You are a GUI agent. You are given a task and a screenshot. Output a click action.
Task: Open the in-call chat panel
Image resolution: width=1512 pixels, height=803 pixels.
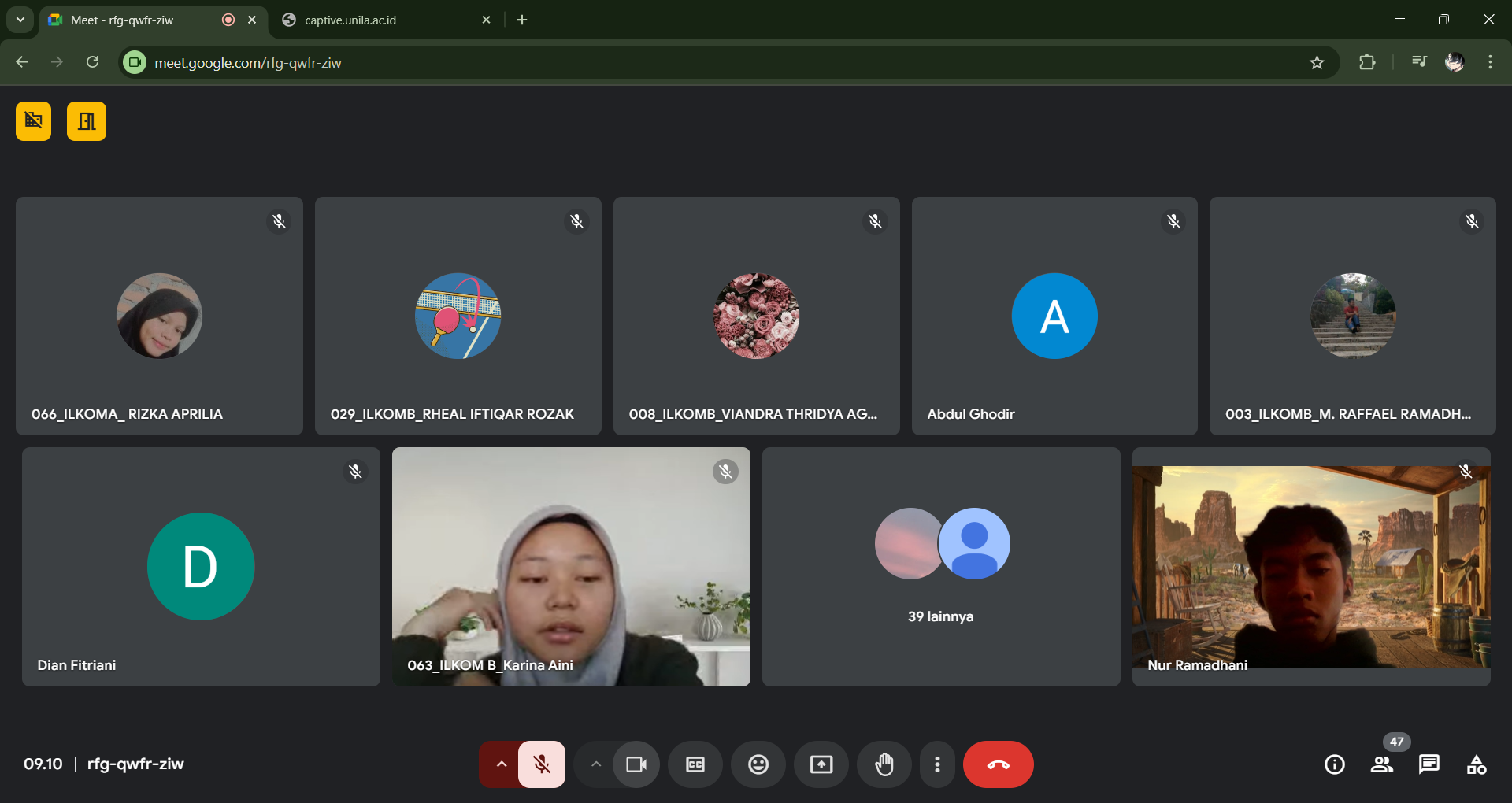[1429, 764]
